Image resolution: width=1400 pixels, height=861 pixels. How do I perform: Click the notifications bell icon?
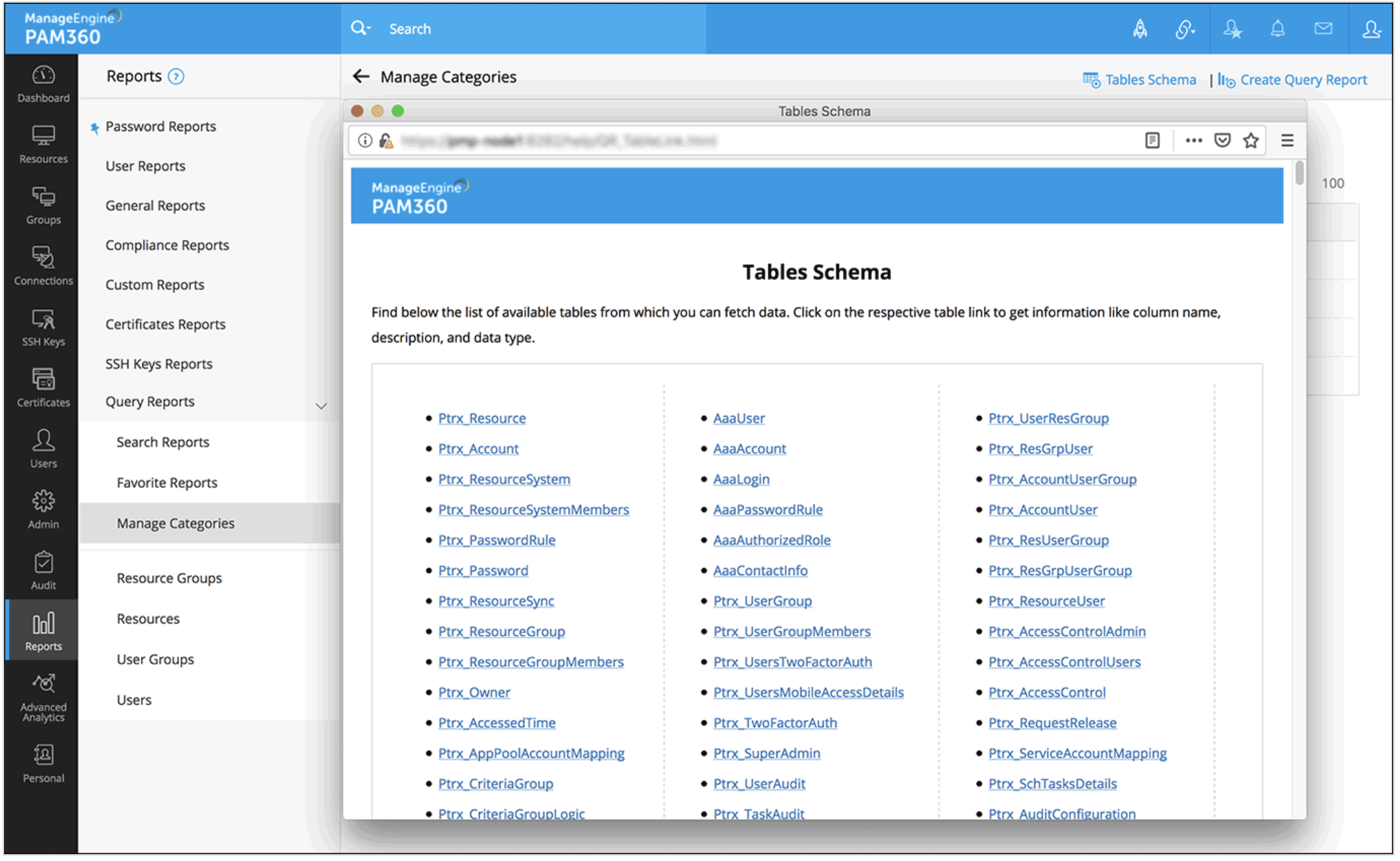coord(1277,28)
